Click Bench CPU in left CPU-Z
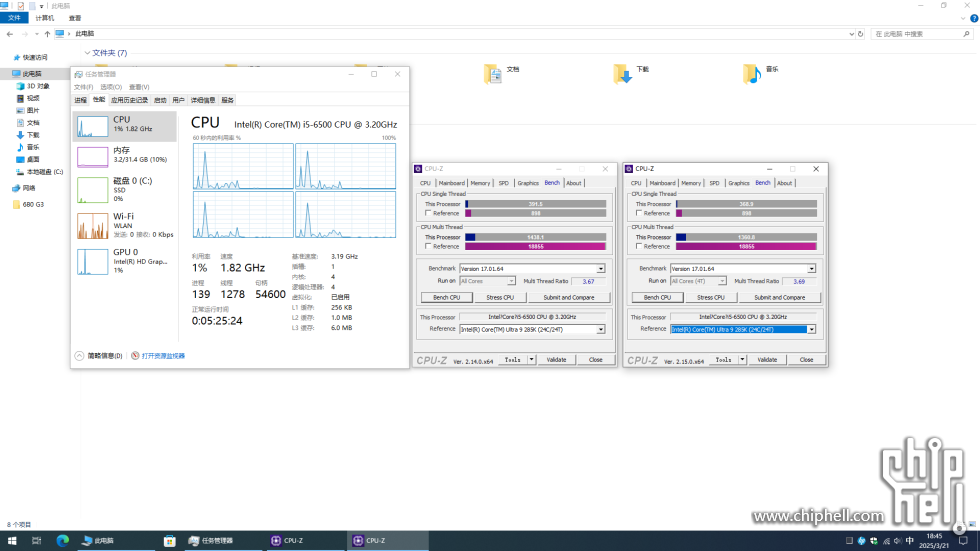Image resolution: width=980 pixels, height=551 pixels. pos(446,297)
